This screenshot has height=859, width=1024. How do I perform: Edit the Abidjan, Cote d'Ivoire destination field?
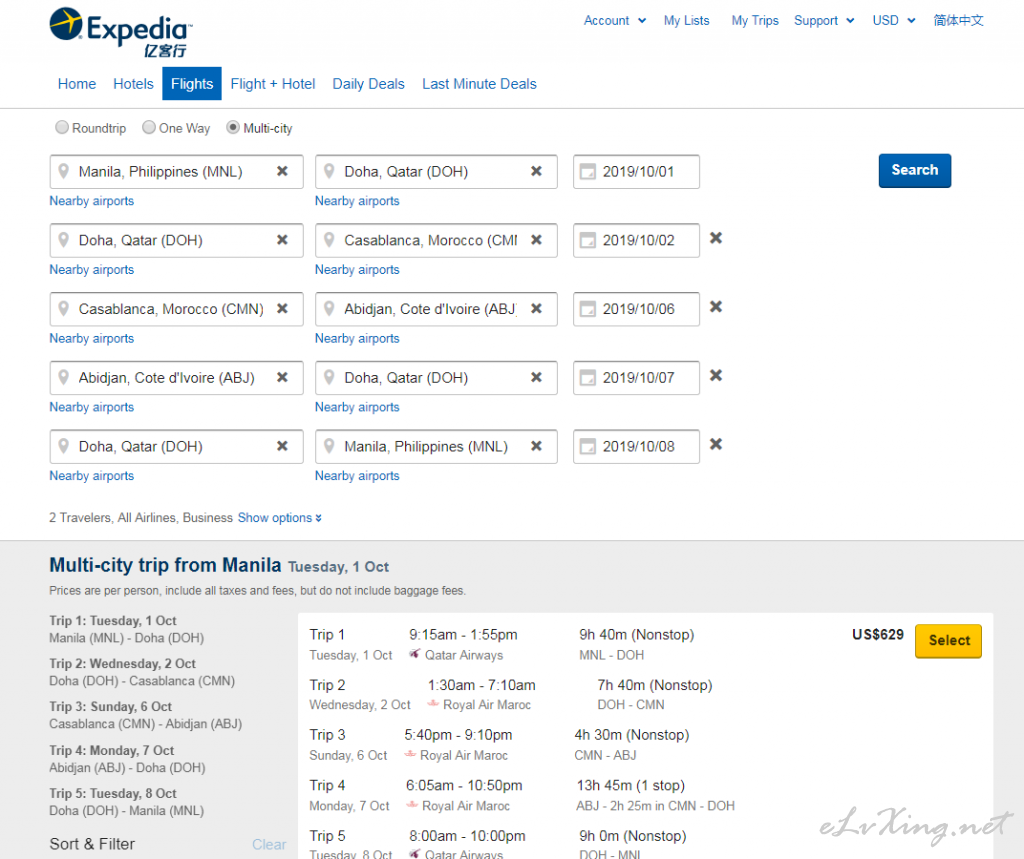coord(436,309)
